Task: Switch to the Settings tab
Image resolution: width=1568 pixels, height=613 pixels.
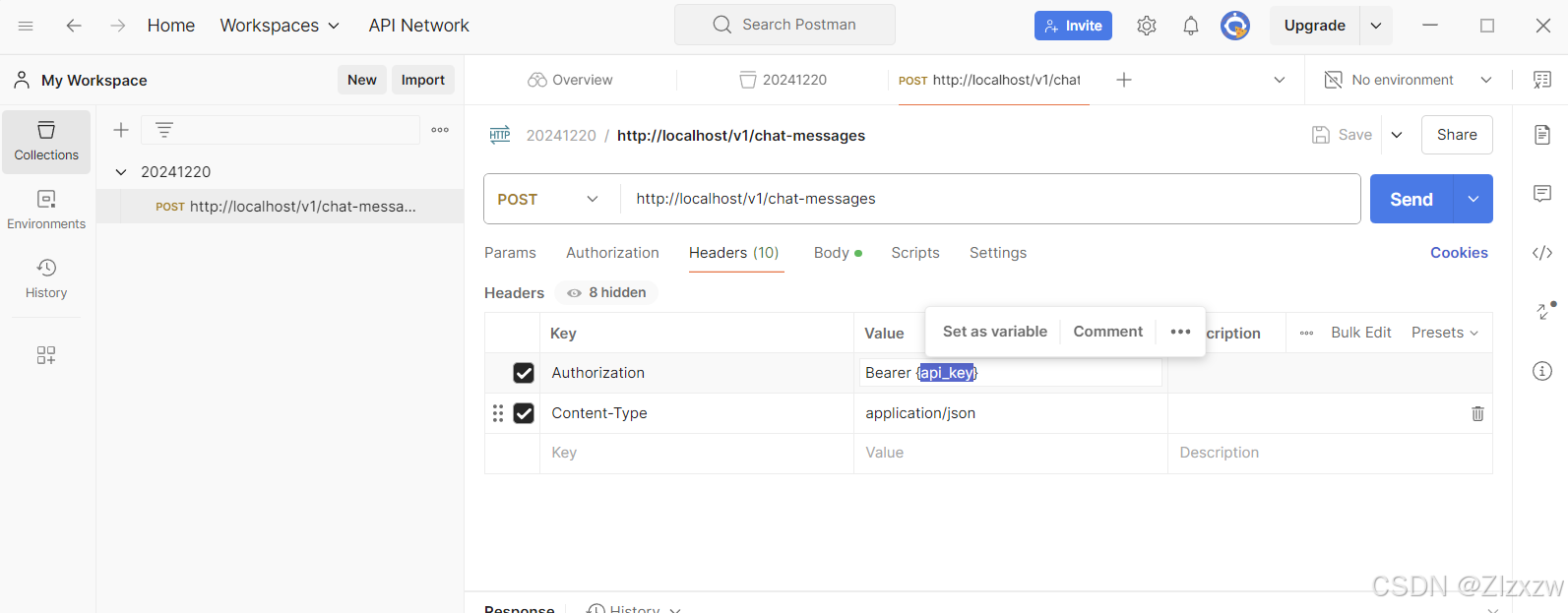Action: (998, 253)
